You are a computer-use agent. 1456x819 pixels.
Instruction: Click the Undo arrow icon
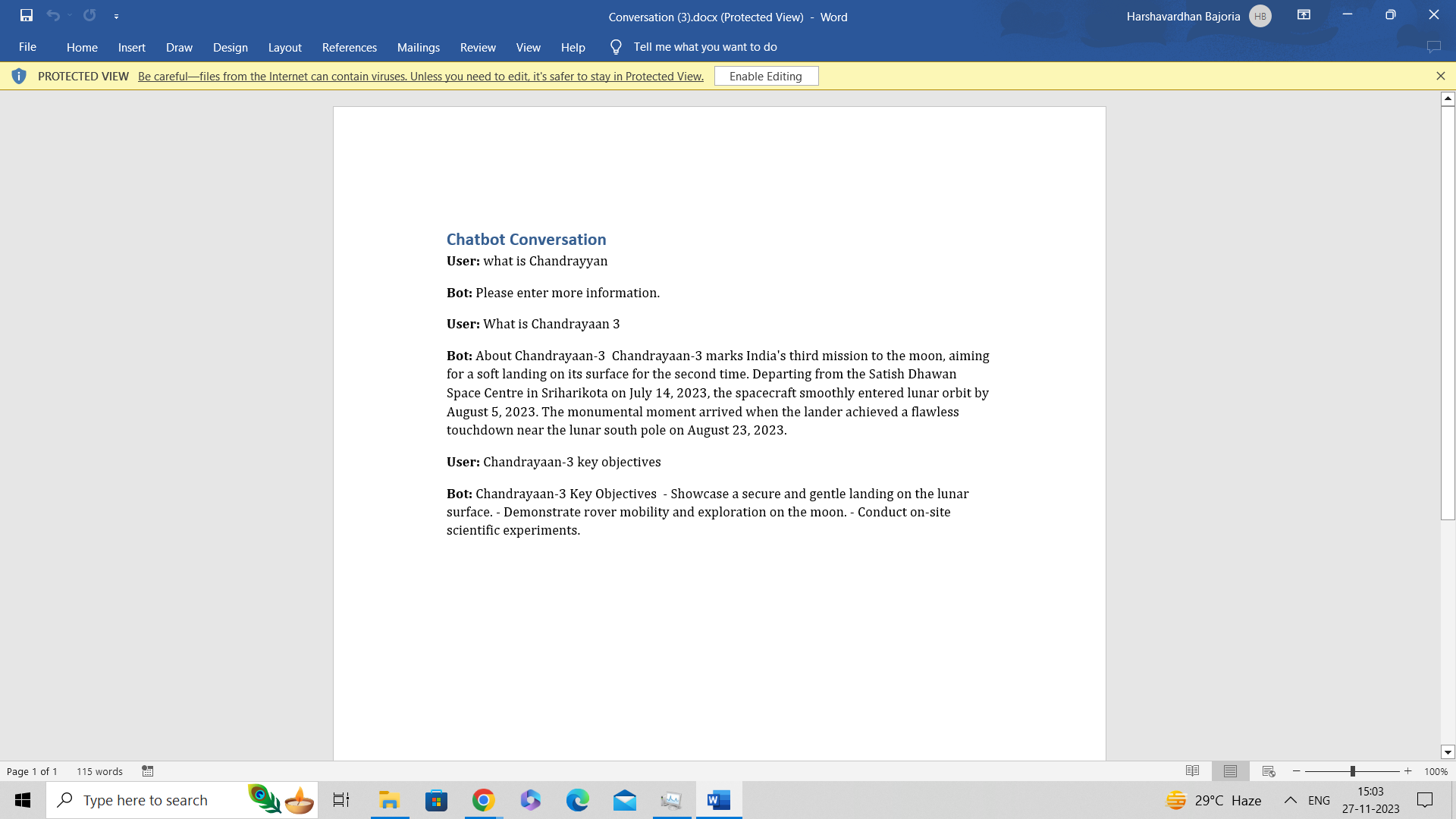[x=52, y=15]
